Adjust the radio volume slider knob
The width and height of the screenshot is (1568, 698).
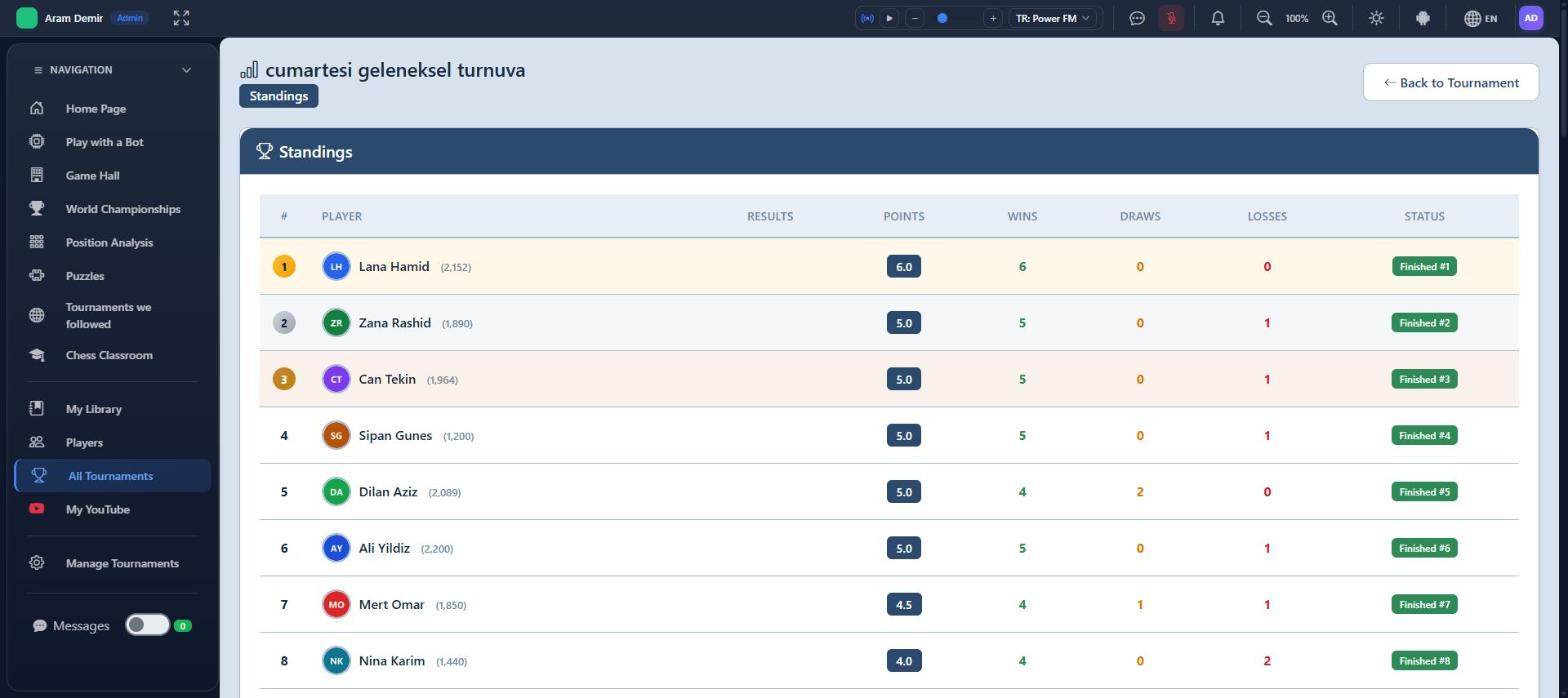[x=942, y=18]
